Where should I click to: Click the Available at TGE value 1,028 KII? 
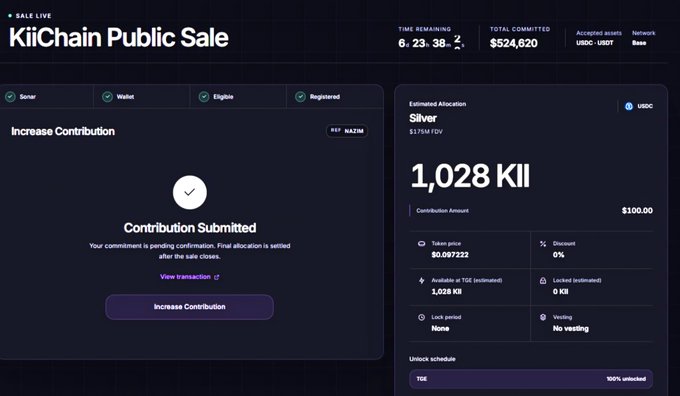[x=446, y=292]
